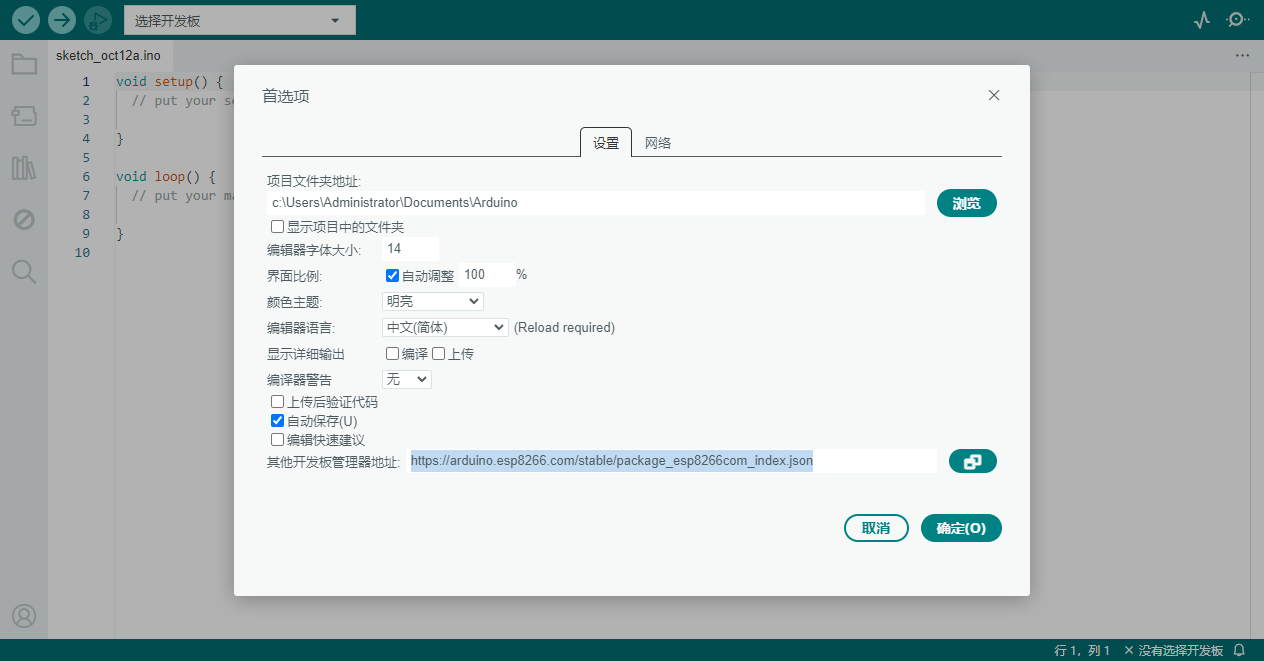Open the Serial Monitor icon at top right

[x=1237, y=19]
